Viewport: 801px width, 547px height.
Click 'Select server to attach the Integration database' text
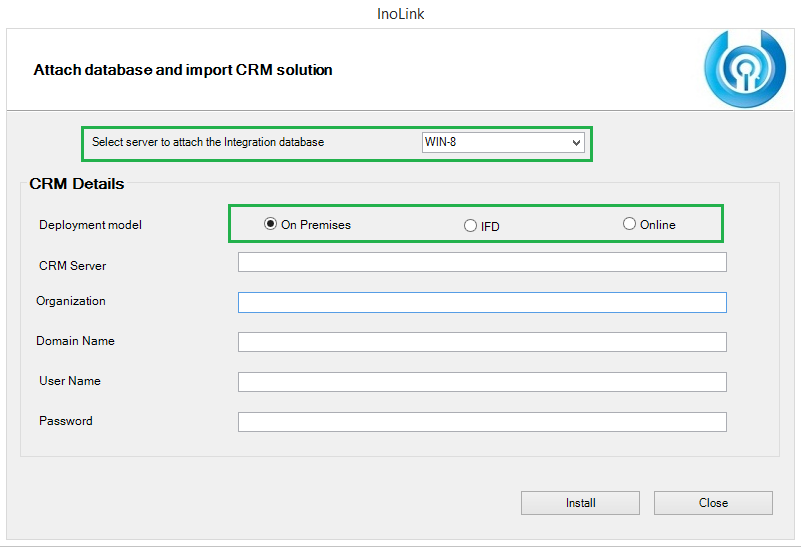(x=208, y=142)
